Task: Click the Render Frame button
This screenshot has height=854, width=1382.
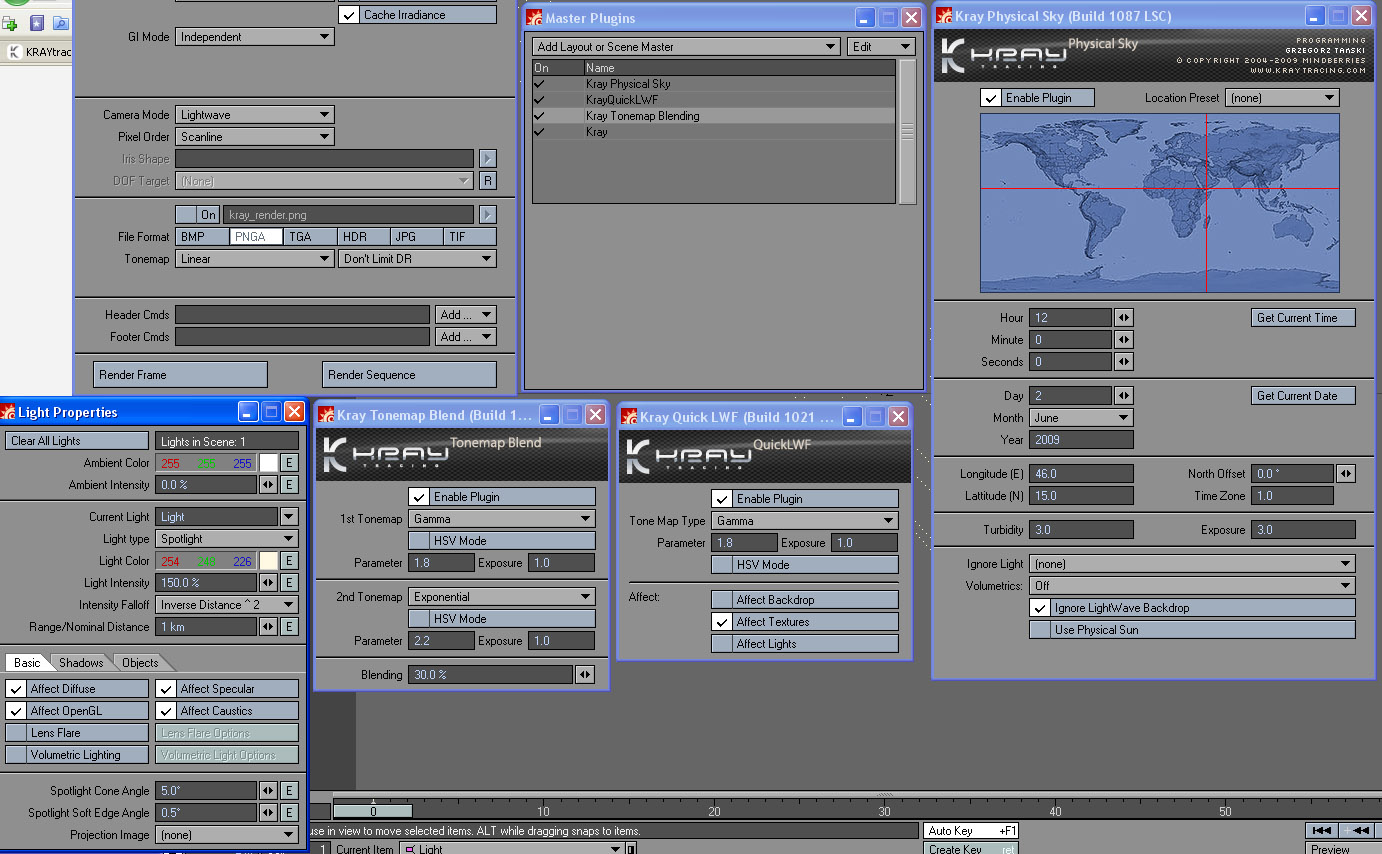Action: point(180,375)
